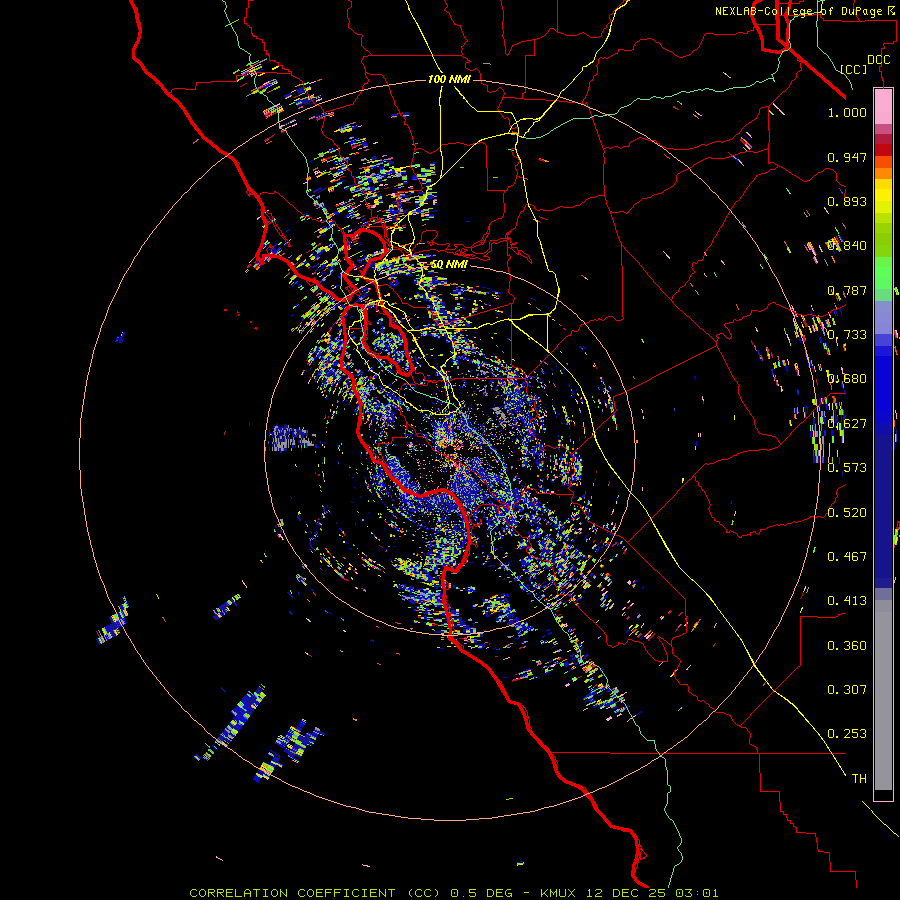Click the 03:01 timestamp in the caption
This screenshot has width=900, height=900.
tap(696, 893)
